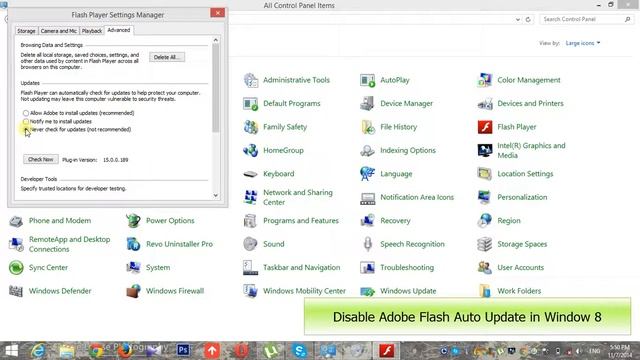Open Devices and Printers icon
Viewport: 640px width, 360px height.
(x=484, y=104)
